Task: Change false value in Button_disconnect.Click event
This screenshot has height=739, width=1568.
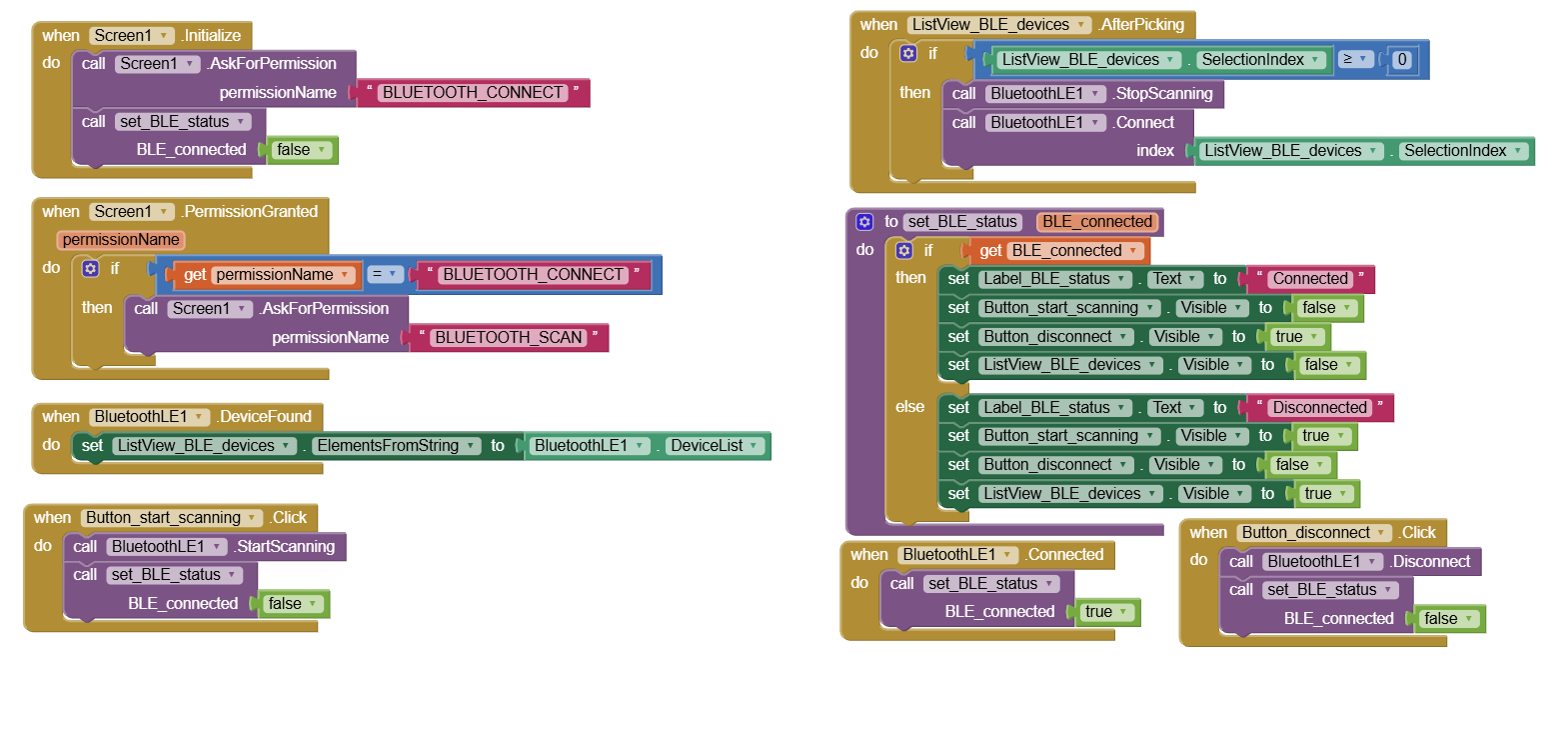Action: (x=1449, y=619)
